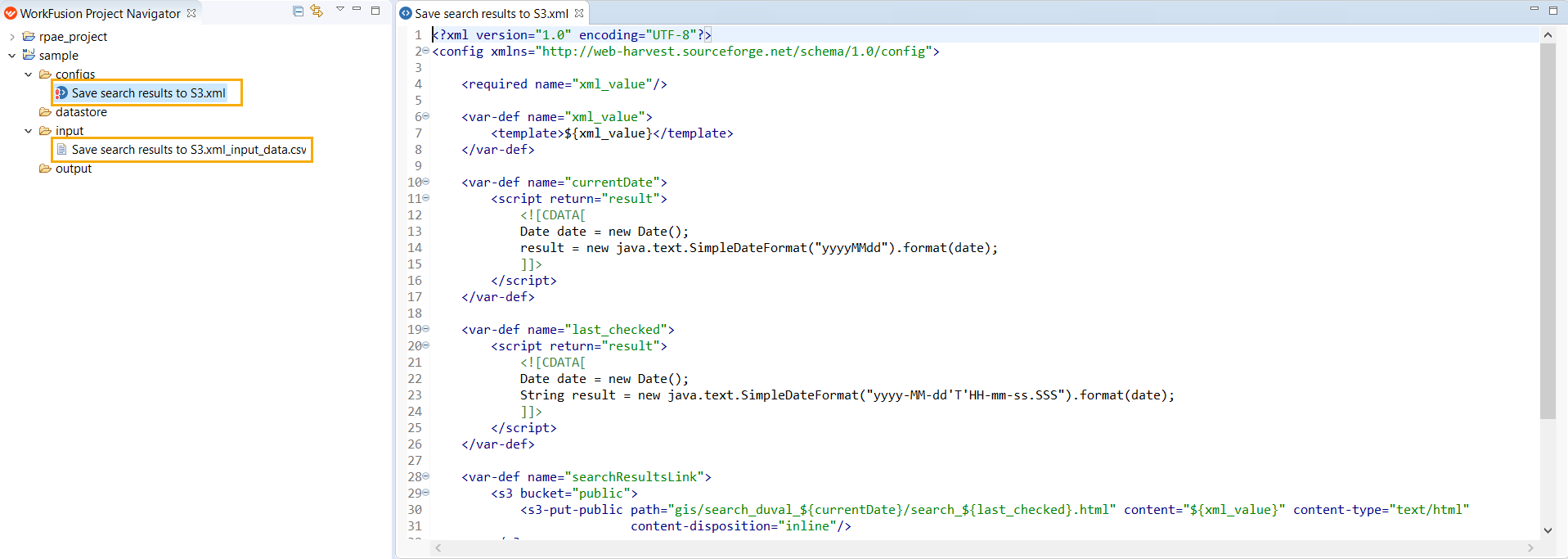Select the sample project
Screen dimensions: 1568x559
58,56
